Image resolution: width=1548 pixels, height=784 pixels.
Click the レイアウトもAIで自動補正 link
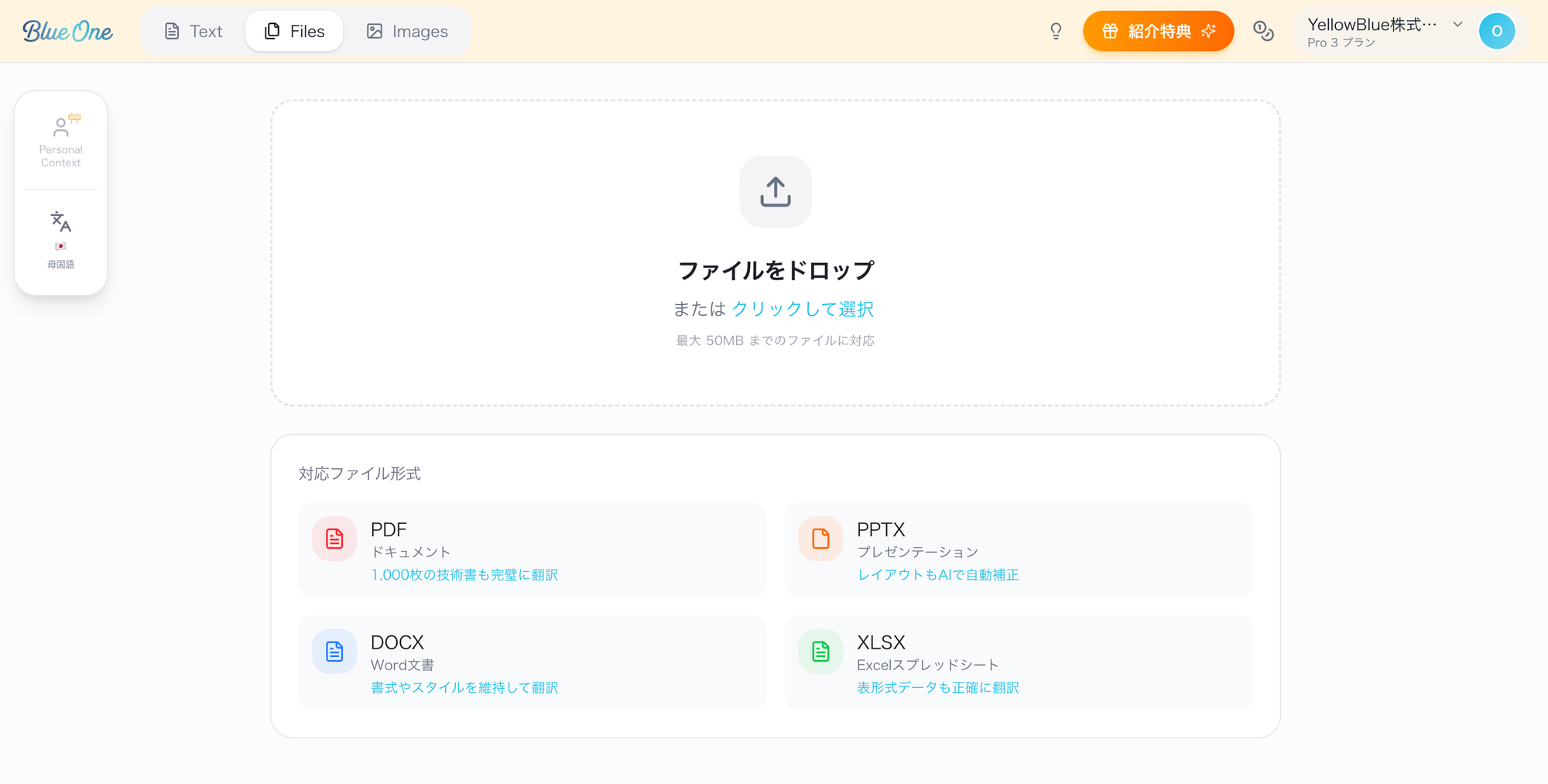[938, 575]
